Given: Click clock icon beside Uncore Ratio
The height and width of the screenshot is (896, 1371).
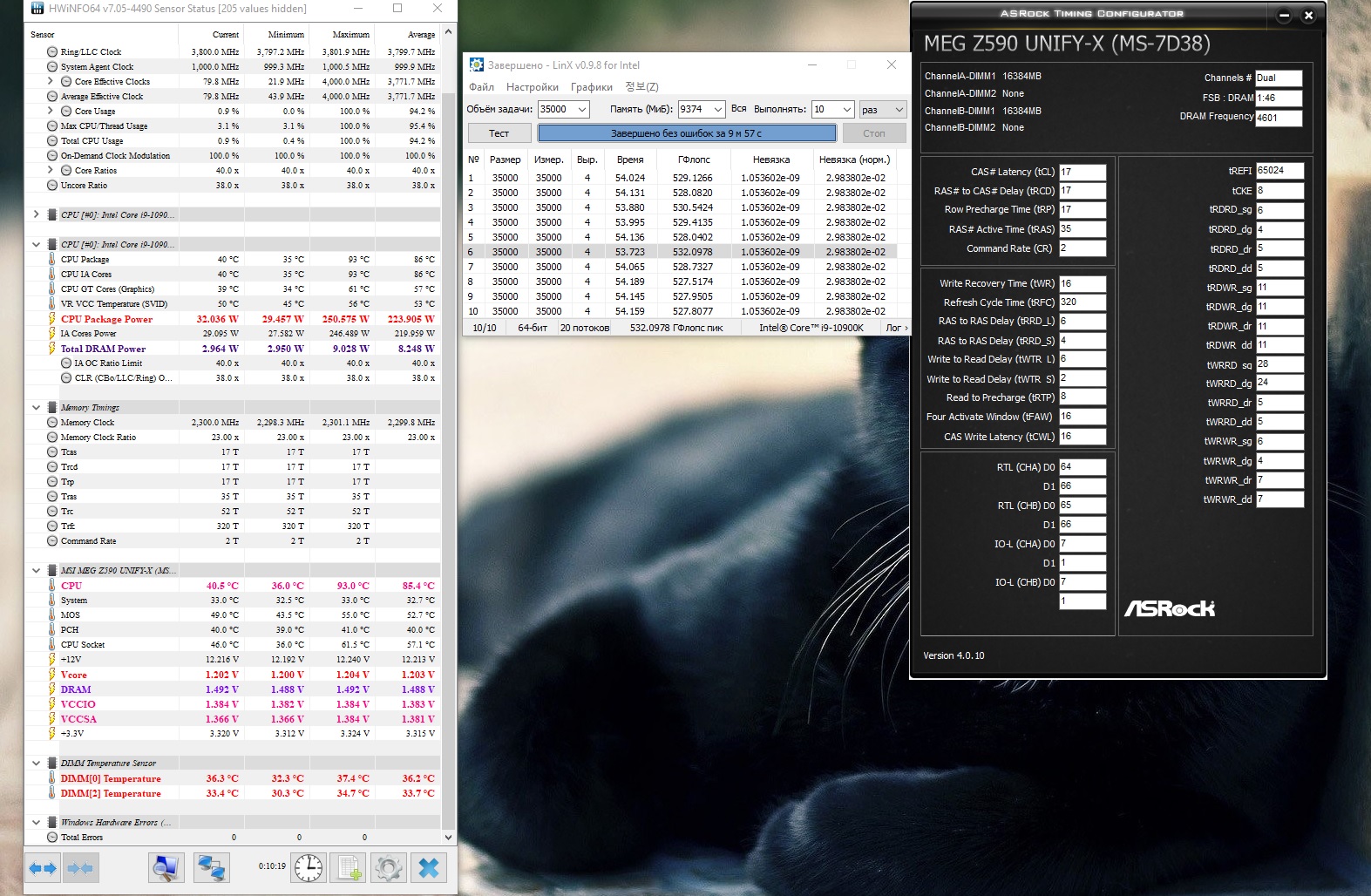Looking at the screenshot, I should click(x=53, y=186).
